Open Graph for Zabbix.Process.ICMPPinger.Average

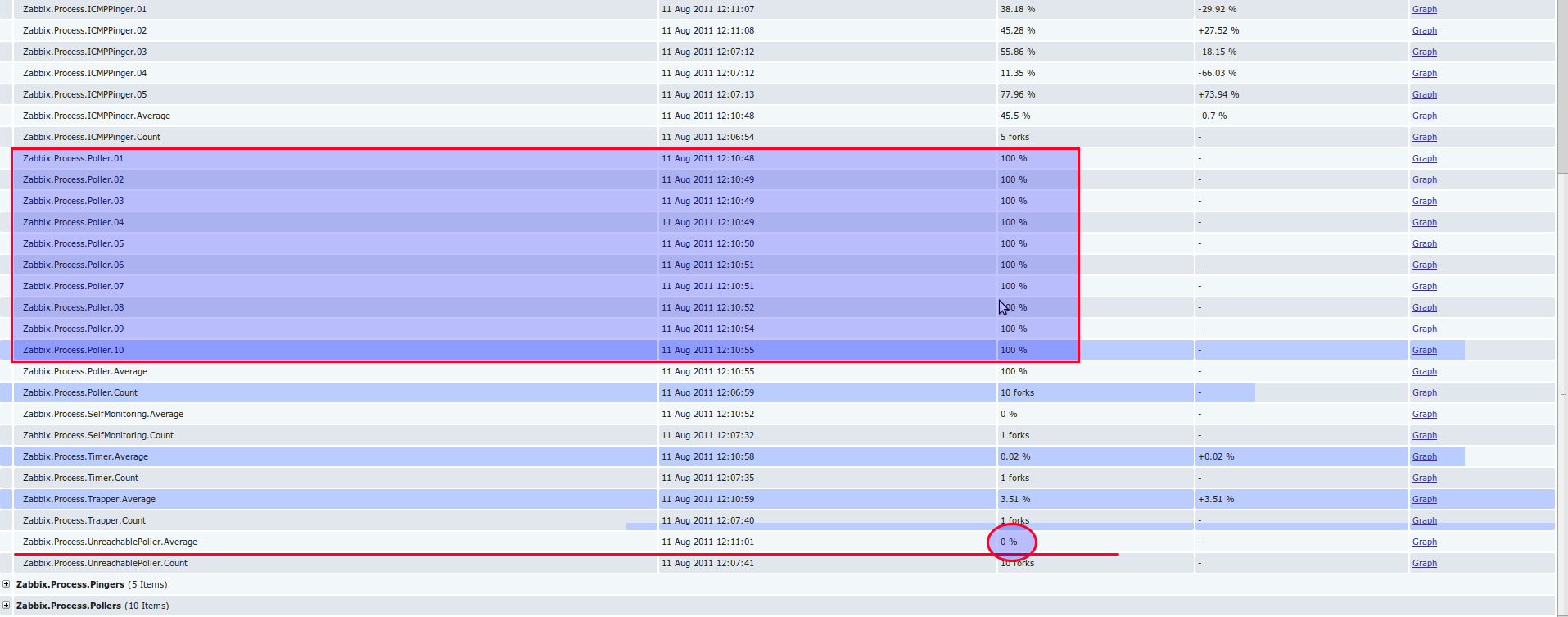tap(1424, 116)
